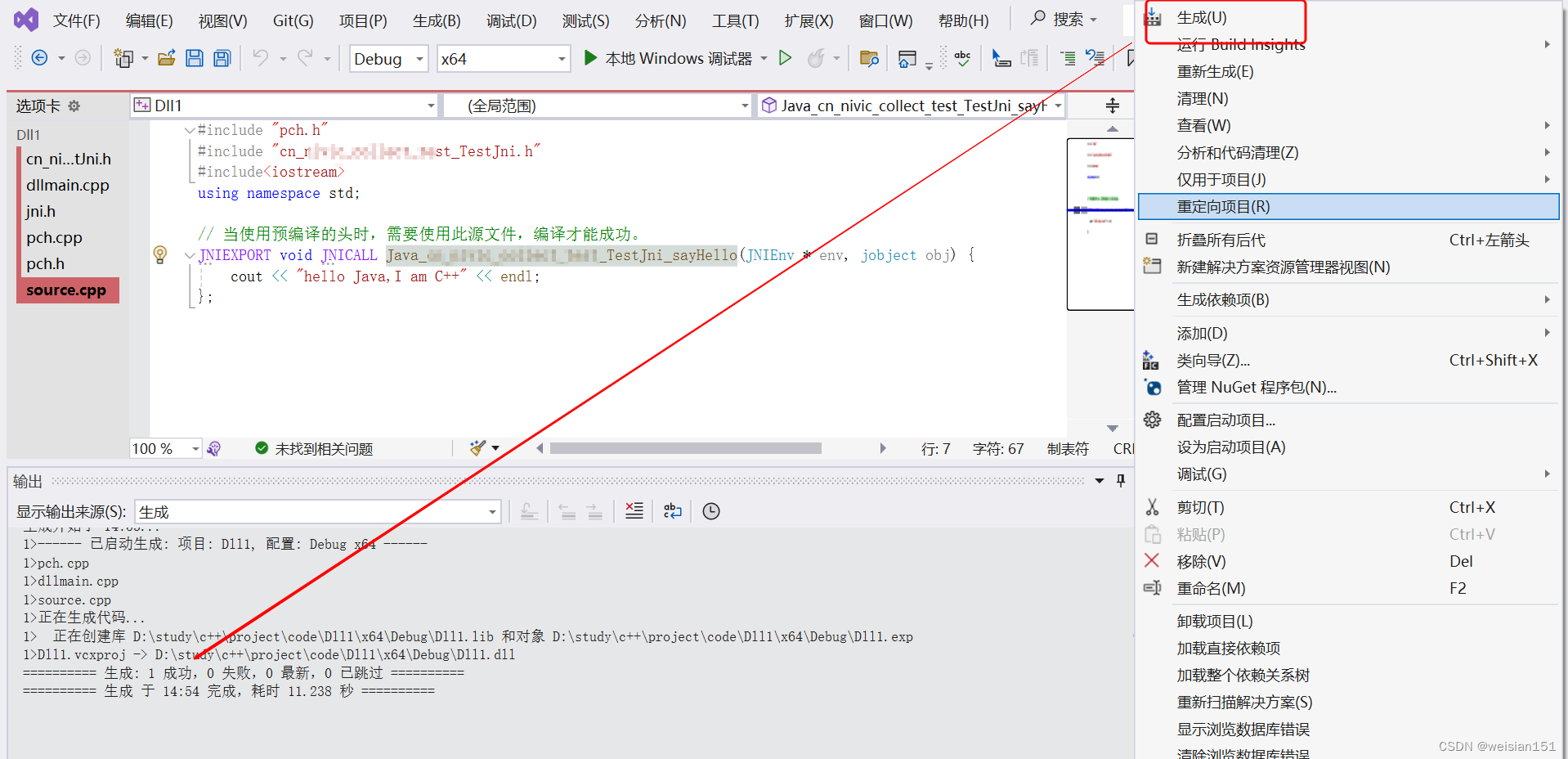Open the (全局范围) scope dropdown
Image resolution: width=1568 pixels, height=759 pixels.
coord(598,106)
